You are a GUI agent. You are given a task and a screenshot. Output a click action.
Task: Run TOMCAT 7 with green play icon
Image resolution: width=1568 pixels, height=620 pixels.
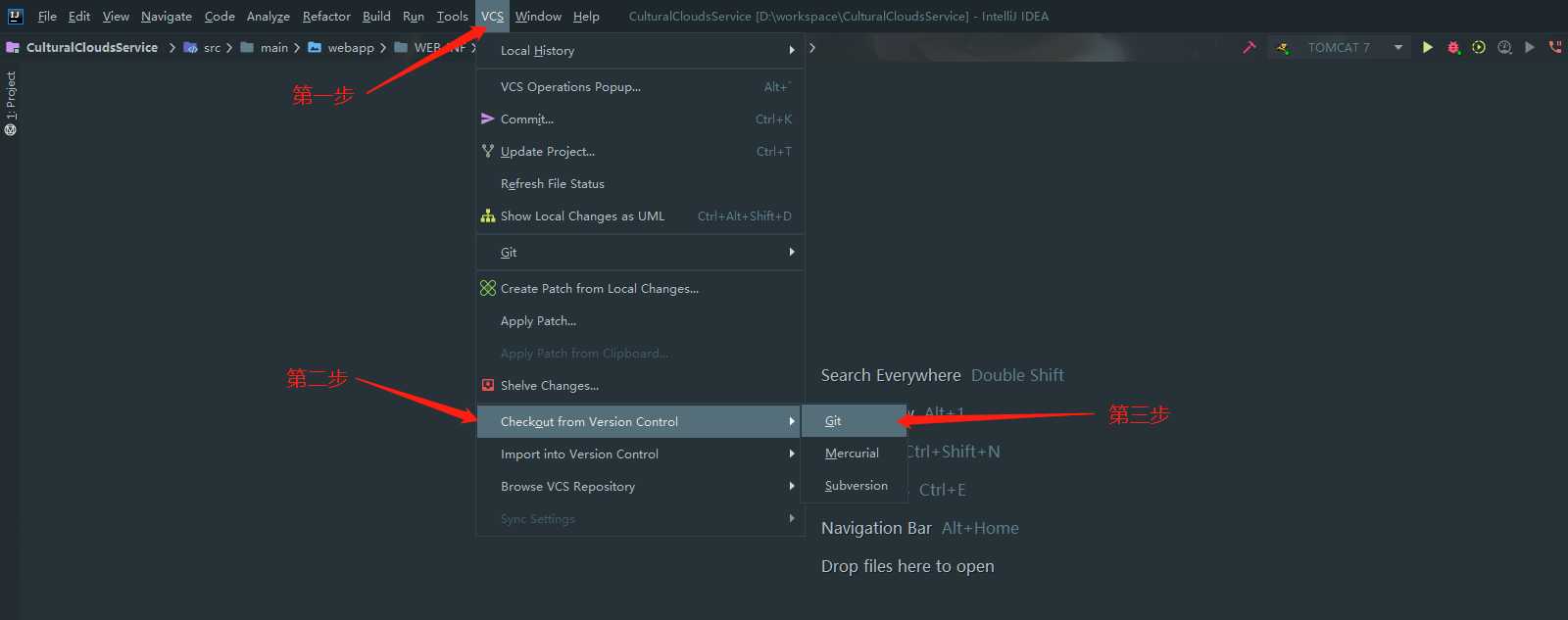pos(1427,47)
